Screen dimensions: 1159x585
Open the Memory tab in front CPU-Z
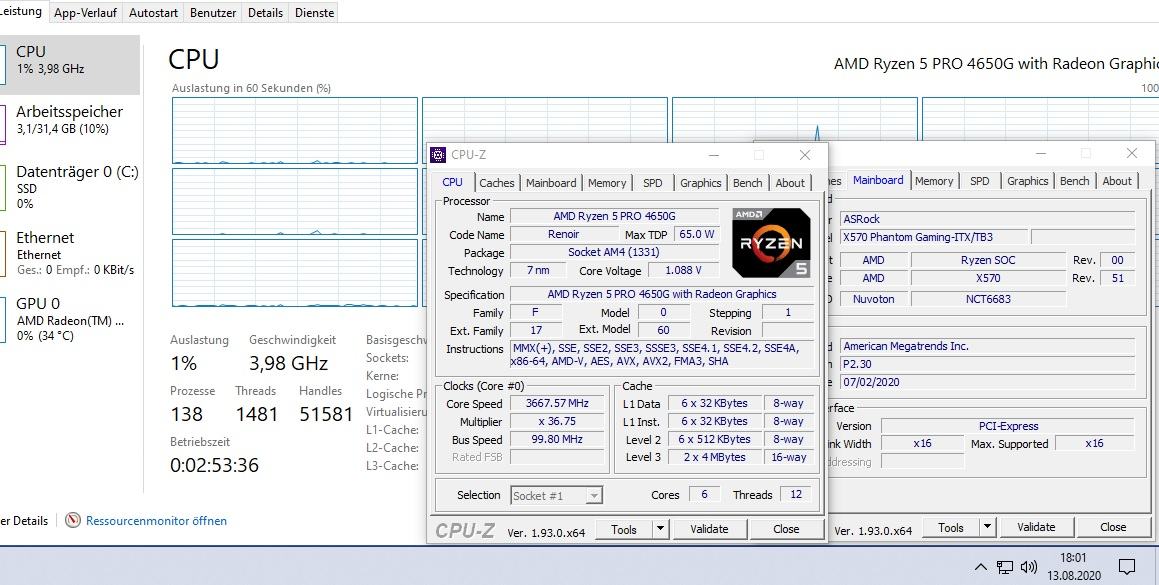(x=607, y=183)
